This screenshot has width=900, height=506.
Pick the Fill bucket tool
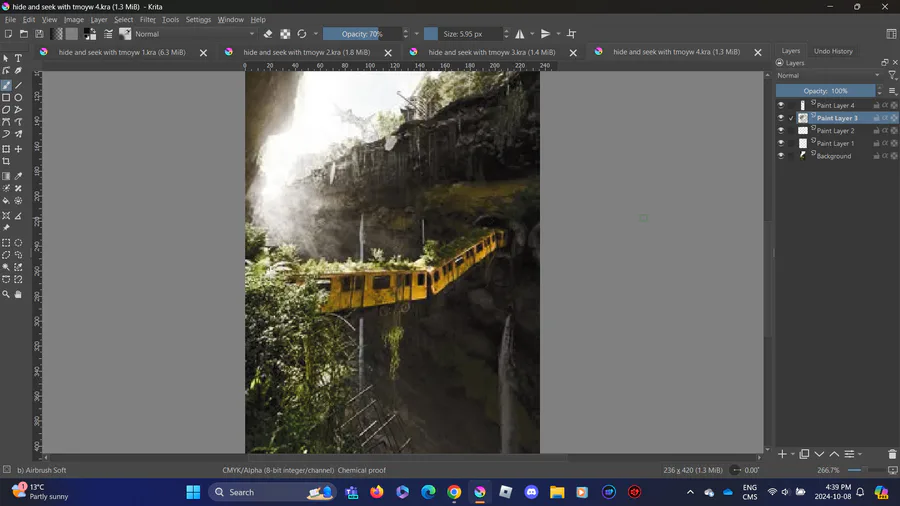6,201
